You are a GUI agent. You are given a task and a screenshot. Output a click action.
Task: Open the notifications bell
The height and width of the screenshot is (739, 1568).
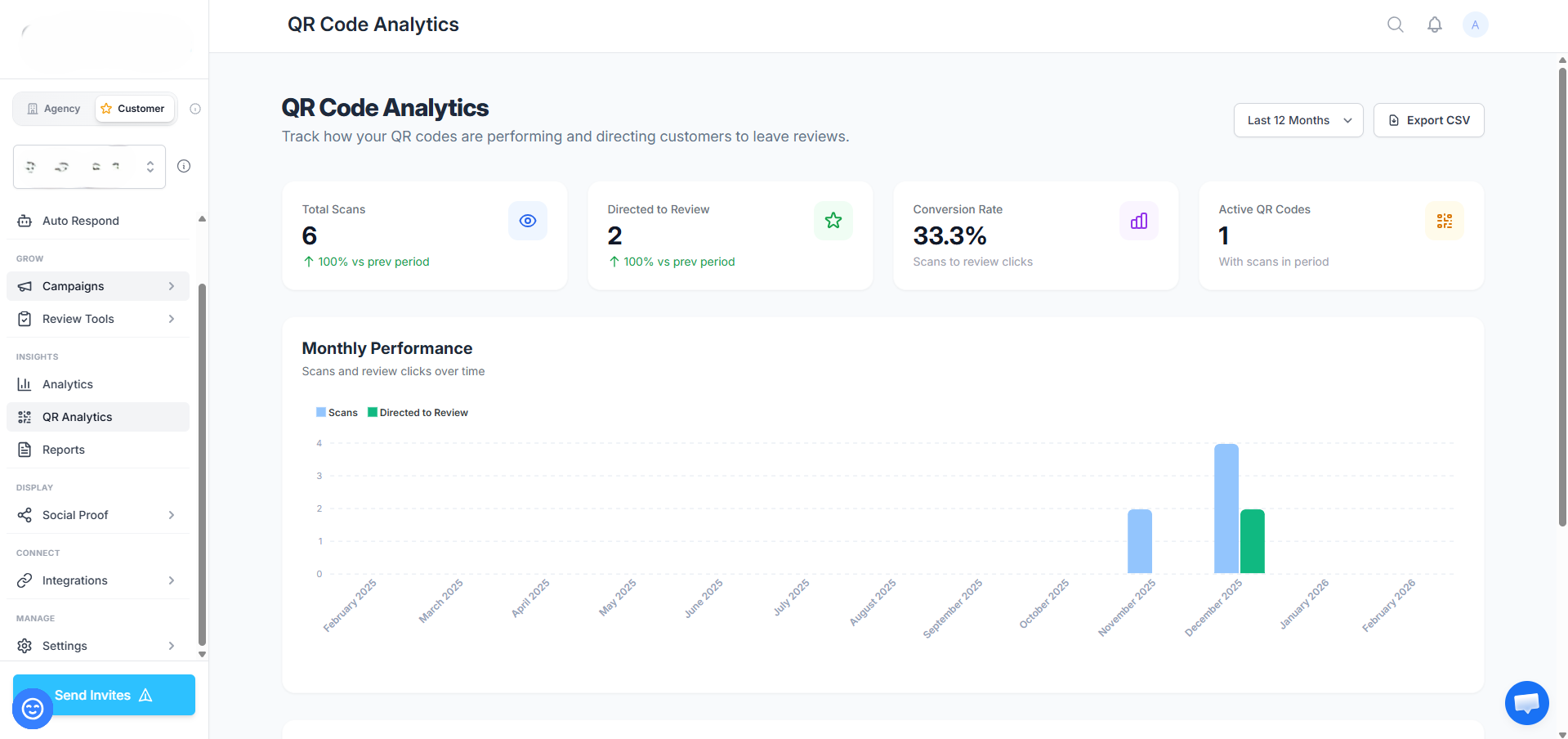1434,25
